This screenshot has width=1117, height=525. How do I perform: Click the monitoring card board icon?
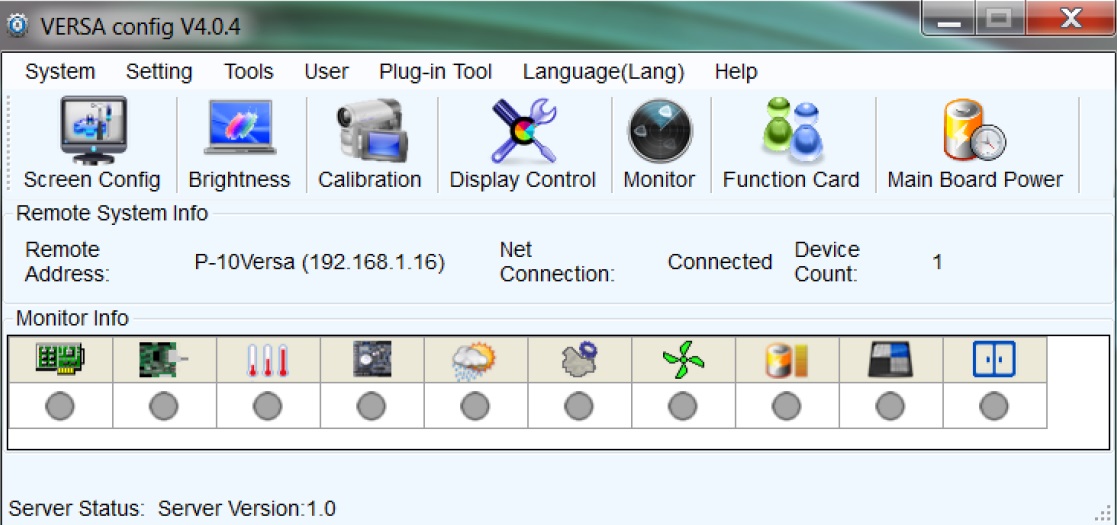click(372, 360)
